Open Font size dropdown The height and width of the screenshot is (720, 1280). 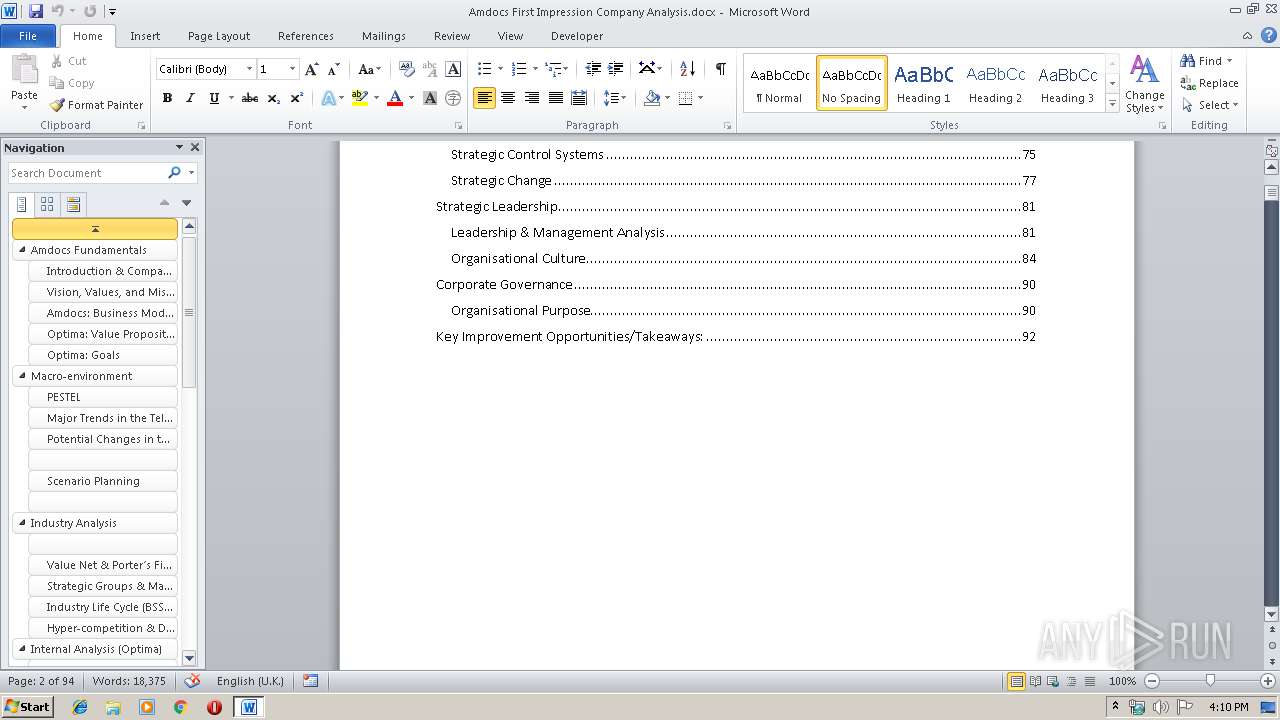[293, 69]
